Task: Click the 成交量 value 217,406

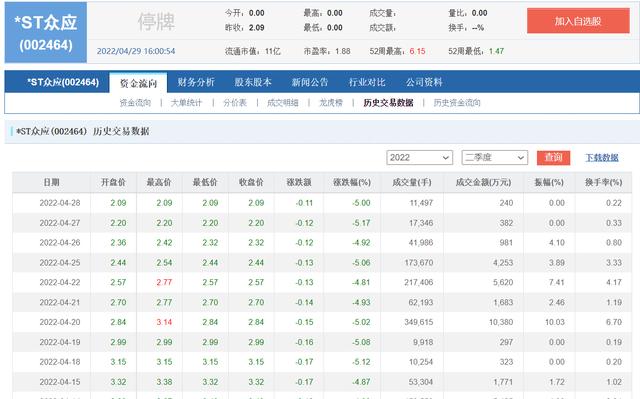Action: (x=419, y=282)
